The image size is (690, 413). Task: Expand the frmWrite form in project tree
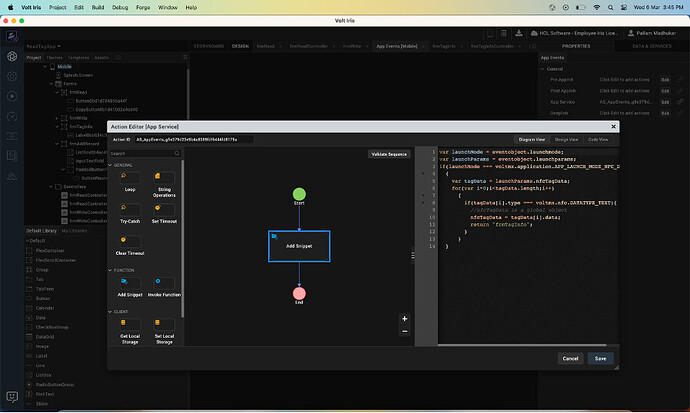(57, 118)
